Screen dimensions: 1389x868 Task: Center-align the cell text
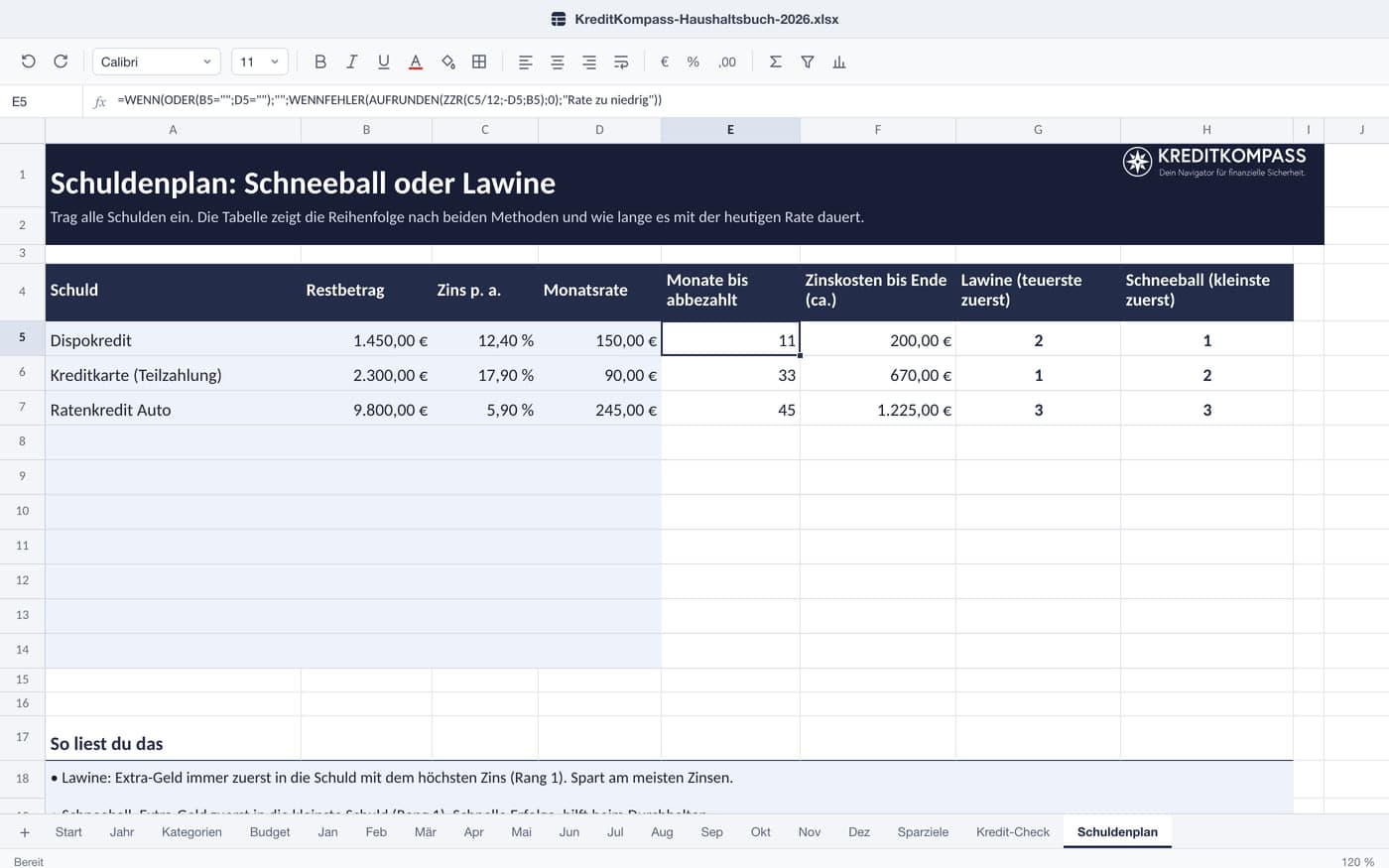click(558, 62)
